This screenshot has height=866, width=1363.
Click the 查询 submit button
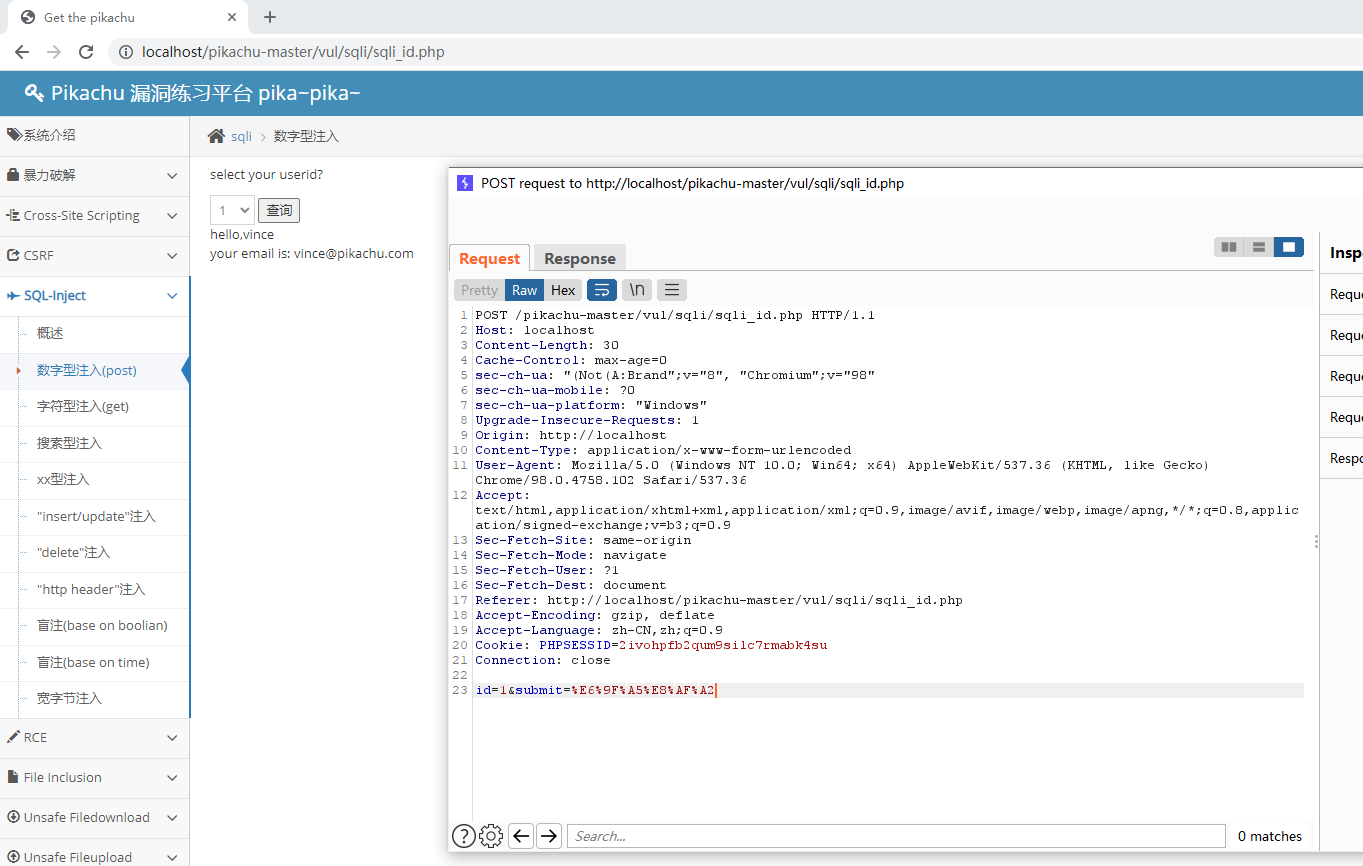pos(279,210)
